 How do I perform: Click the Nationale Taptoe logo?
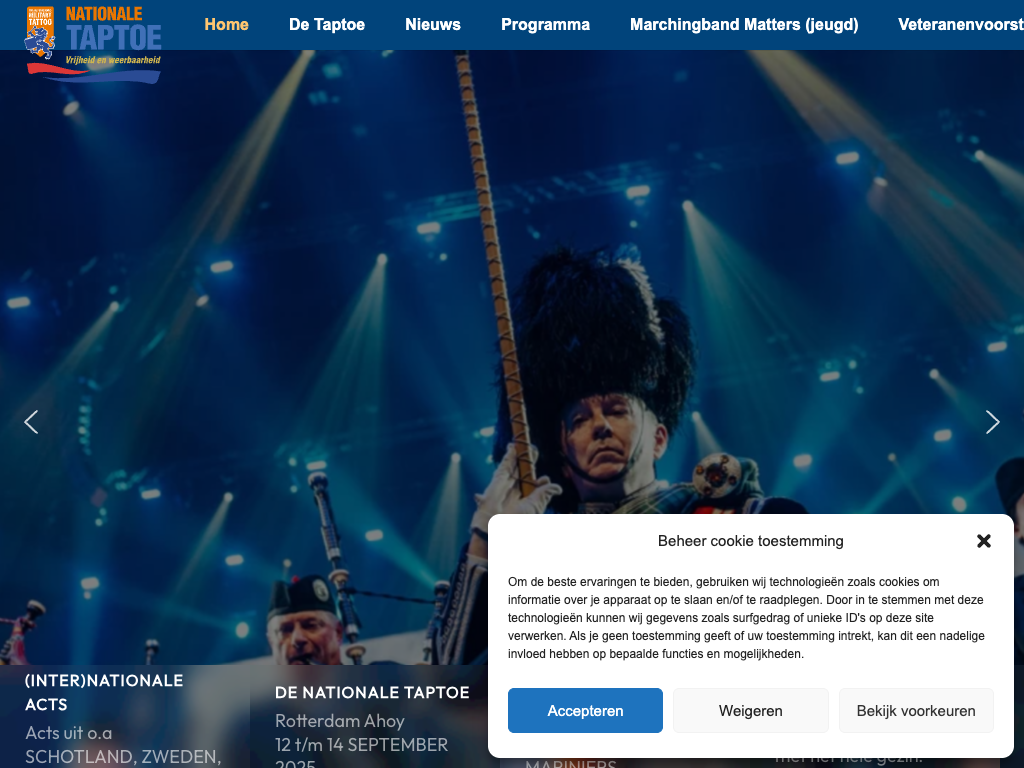click(93, 44)
